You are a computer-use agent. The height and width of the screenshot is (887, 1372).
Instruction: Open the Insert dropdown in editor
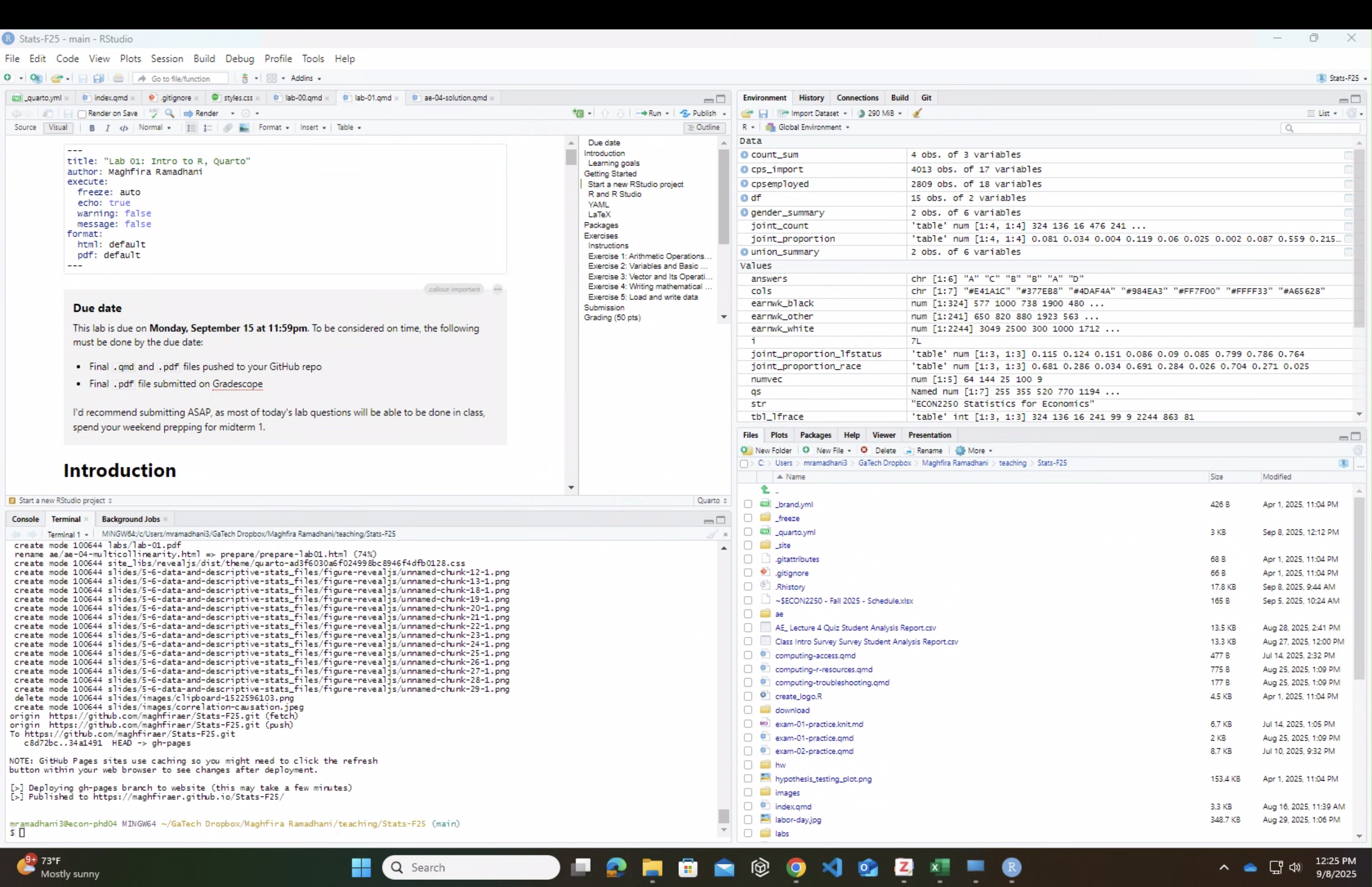(312, 127)
